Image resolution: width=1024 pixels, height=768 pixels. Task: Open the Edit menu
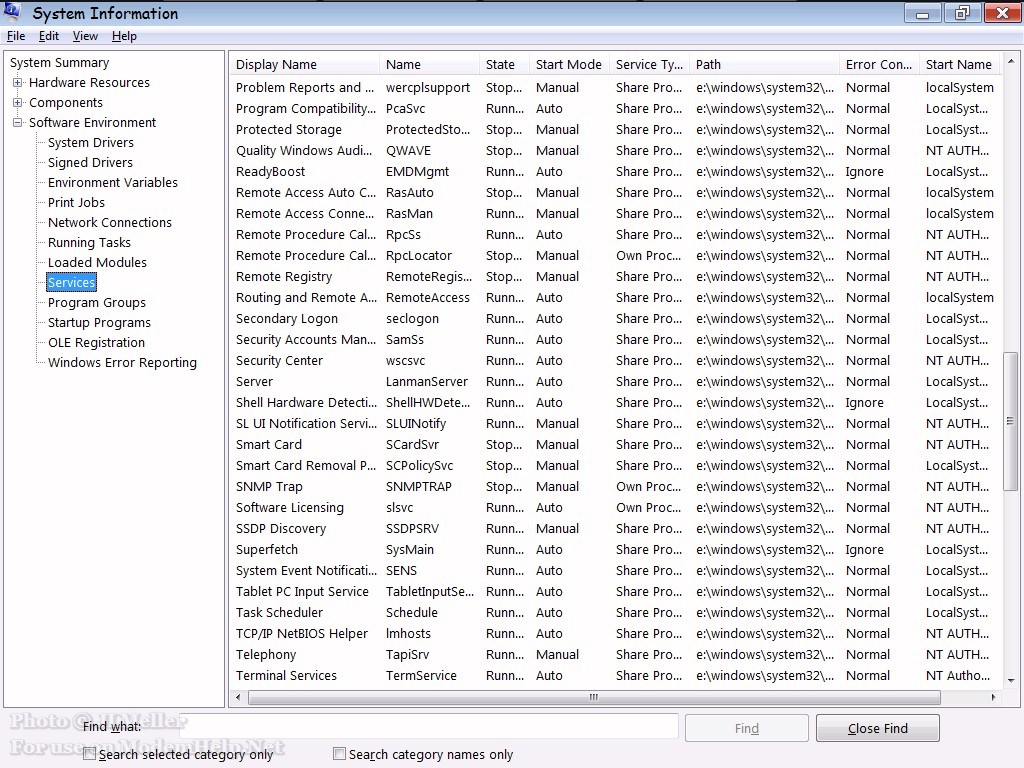48,36
